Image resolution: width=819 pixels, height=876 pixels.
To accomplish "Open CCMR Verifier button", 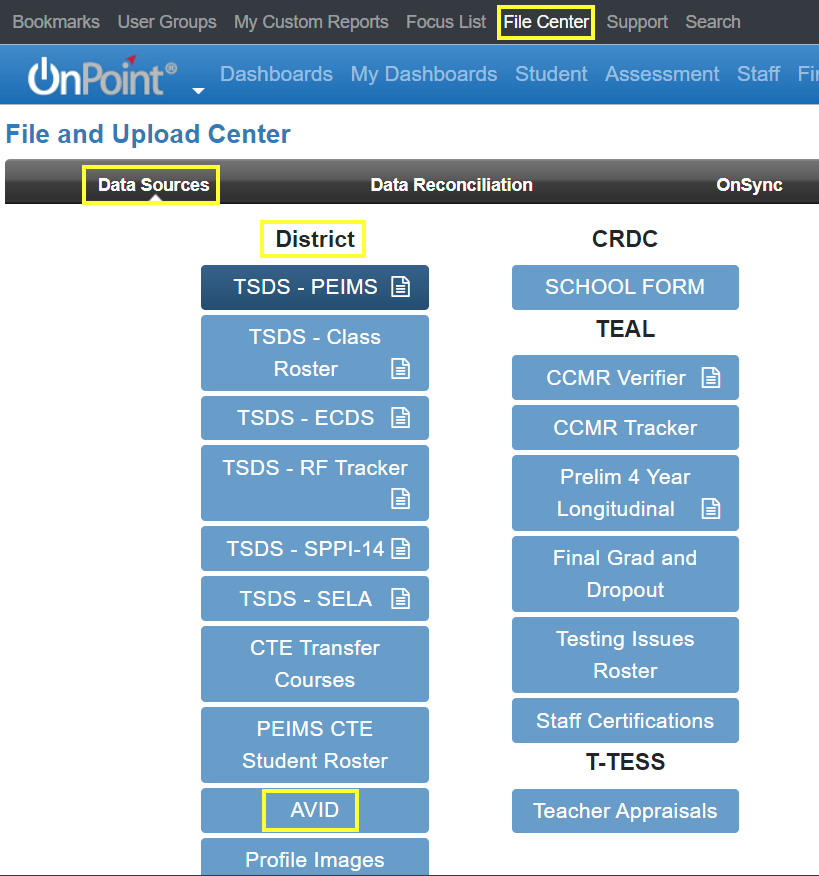I will (625, 378).
